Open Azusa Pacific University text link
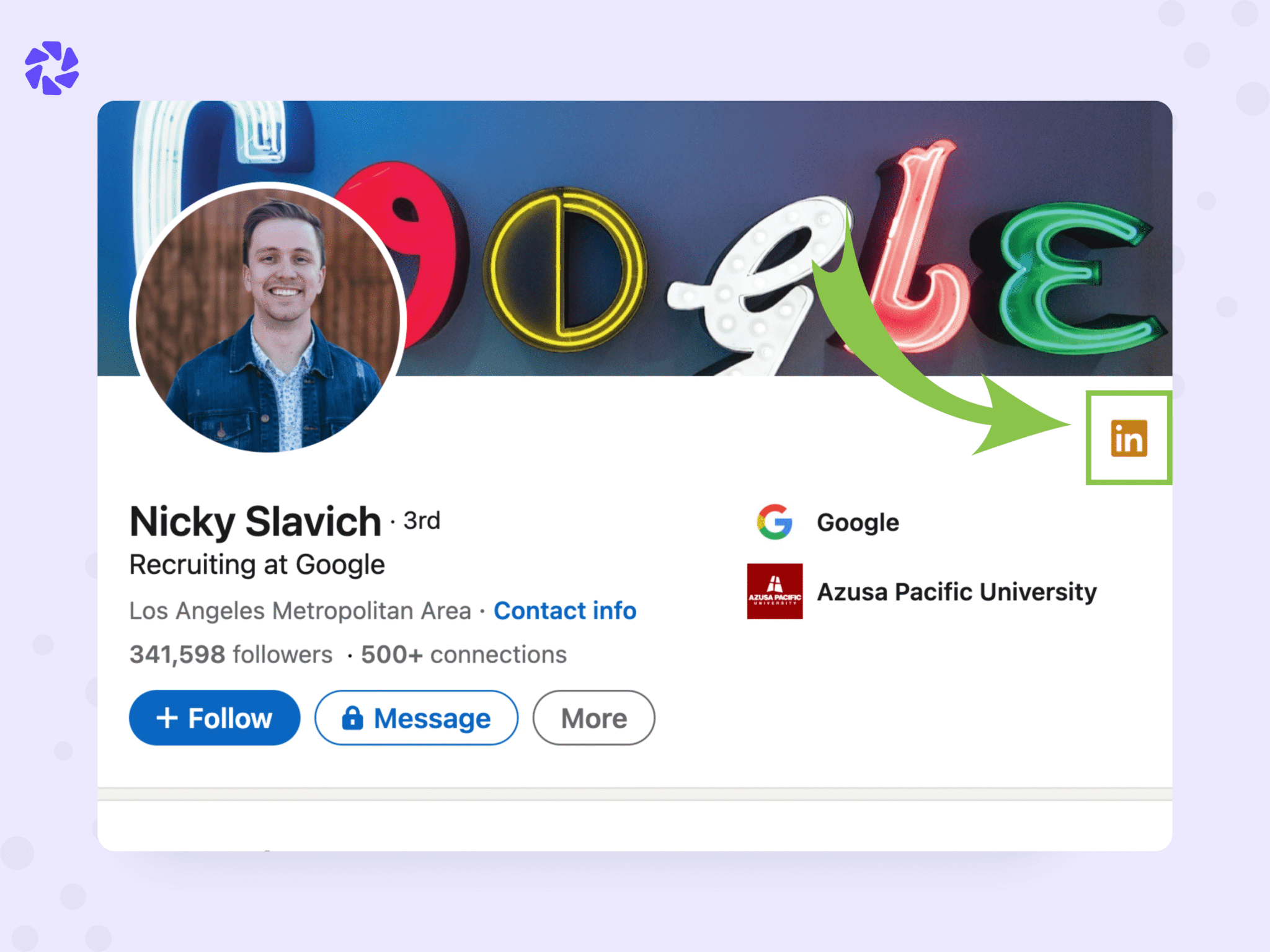This screenshot has height=952, width=1270. [x=957, y=592]
